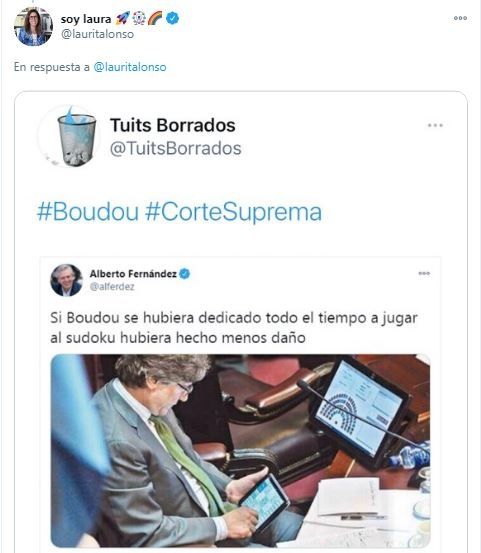Click the rainbow emoji in Laura's name
Screen dimensions: 481x553
point(155,18)
